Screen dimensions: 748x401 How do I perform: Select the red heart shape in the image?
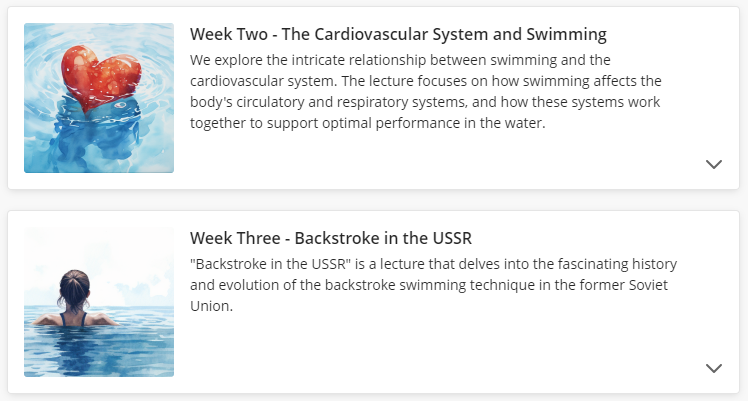(x=98, y=72)
